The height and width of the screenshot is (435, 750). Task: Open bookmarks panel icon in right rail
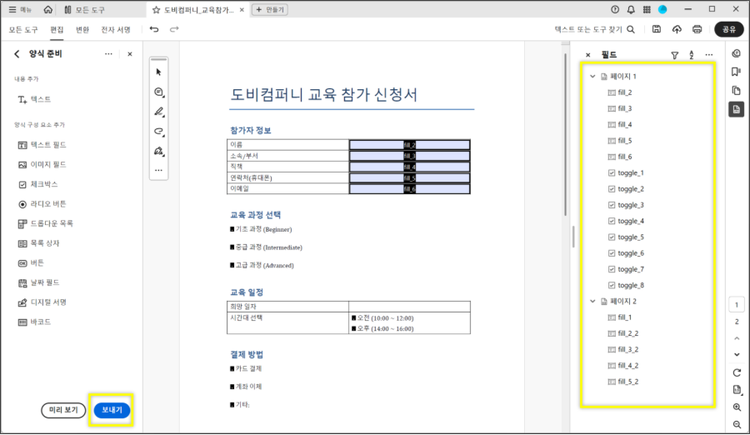[736, 72]
